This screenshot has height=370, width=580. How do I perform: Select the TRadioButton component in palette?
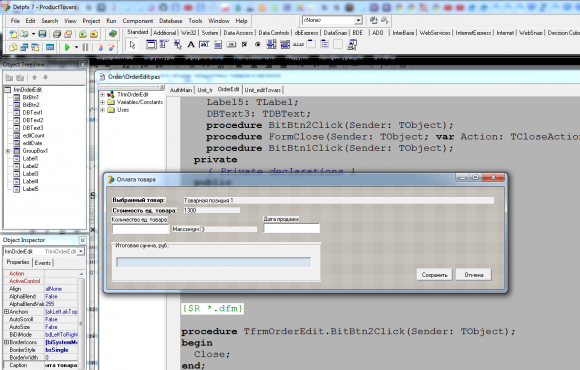point(258,45)
